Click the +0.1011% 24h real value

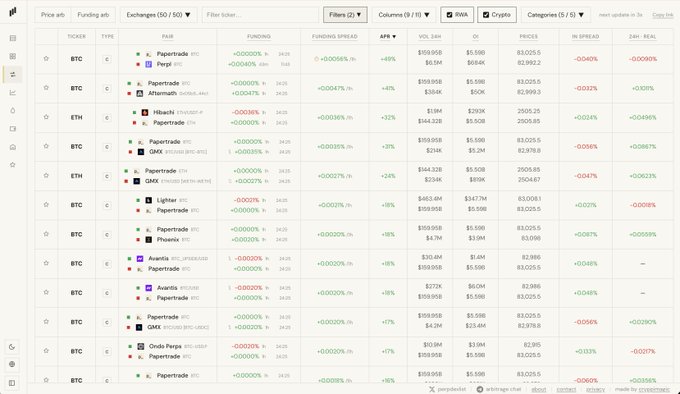coord(642,88)
